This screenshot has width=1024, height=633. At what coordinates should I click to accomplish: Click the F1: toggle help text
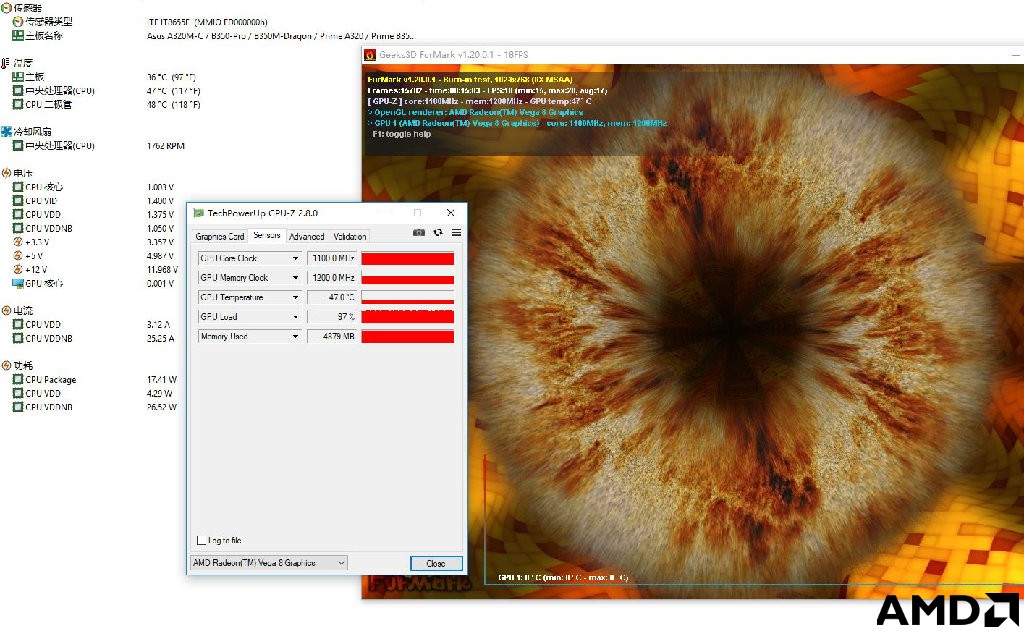[x=402, y=134]
